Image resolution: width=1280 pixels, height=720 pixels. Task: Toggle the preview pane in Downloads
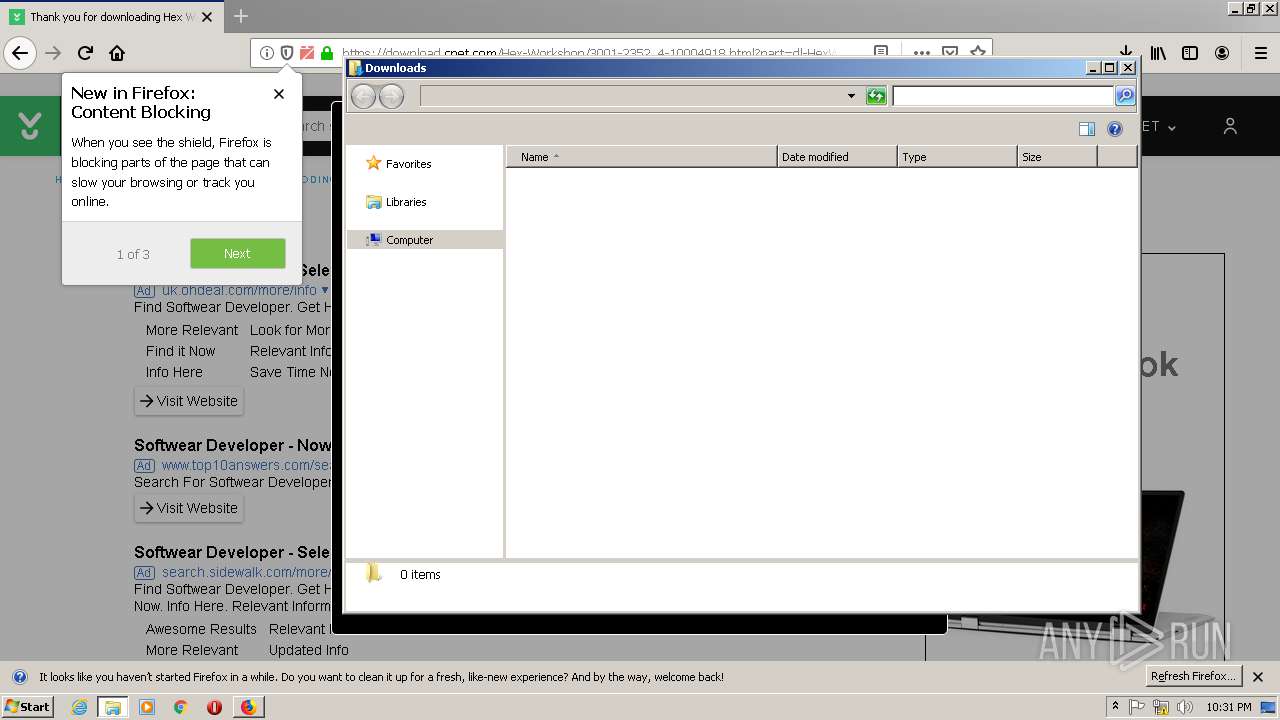pos(1087,128)
